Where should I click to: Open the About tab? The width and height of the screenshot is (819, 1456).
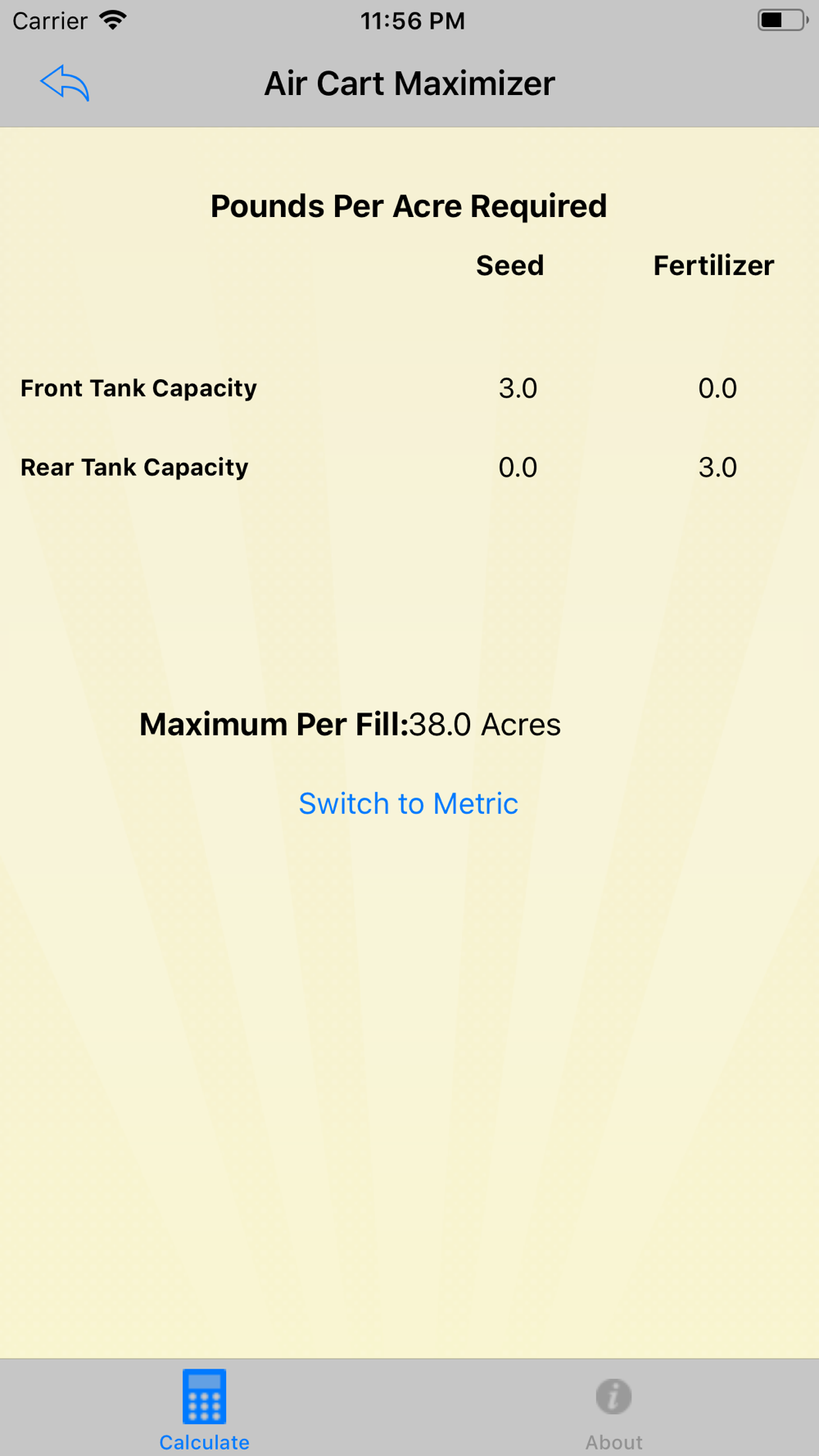(x=613, y=1409)
